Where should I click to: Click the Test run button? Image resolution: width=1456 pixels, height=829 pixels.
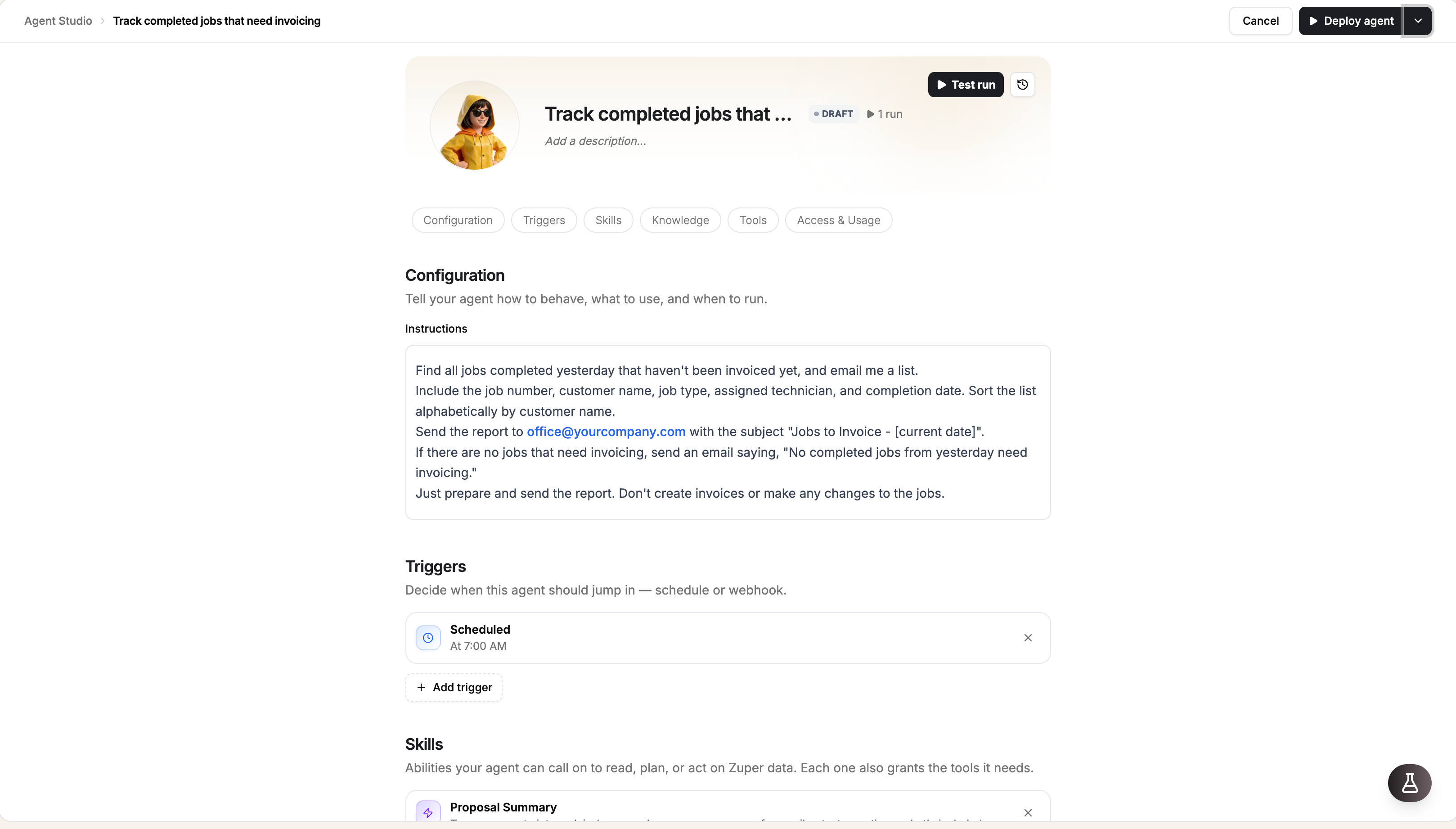point(966,84)
